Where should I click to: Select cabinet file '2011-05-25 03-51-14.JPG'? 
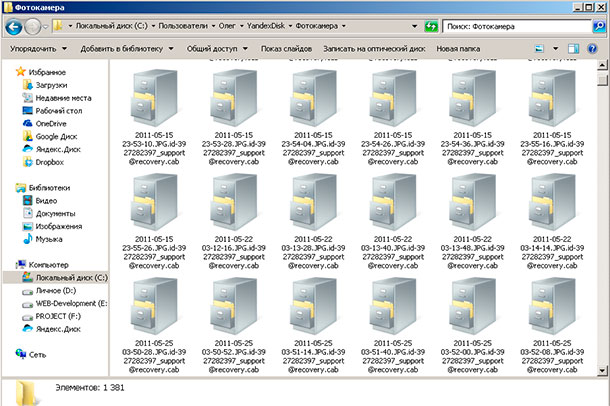(x=313, y=325)
